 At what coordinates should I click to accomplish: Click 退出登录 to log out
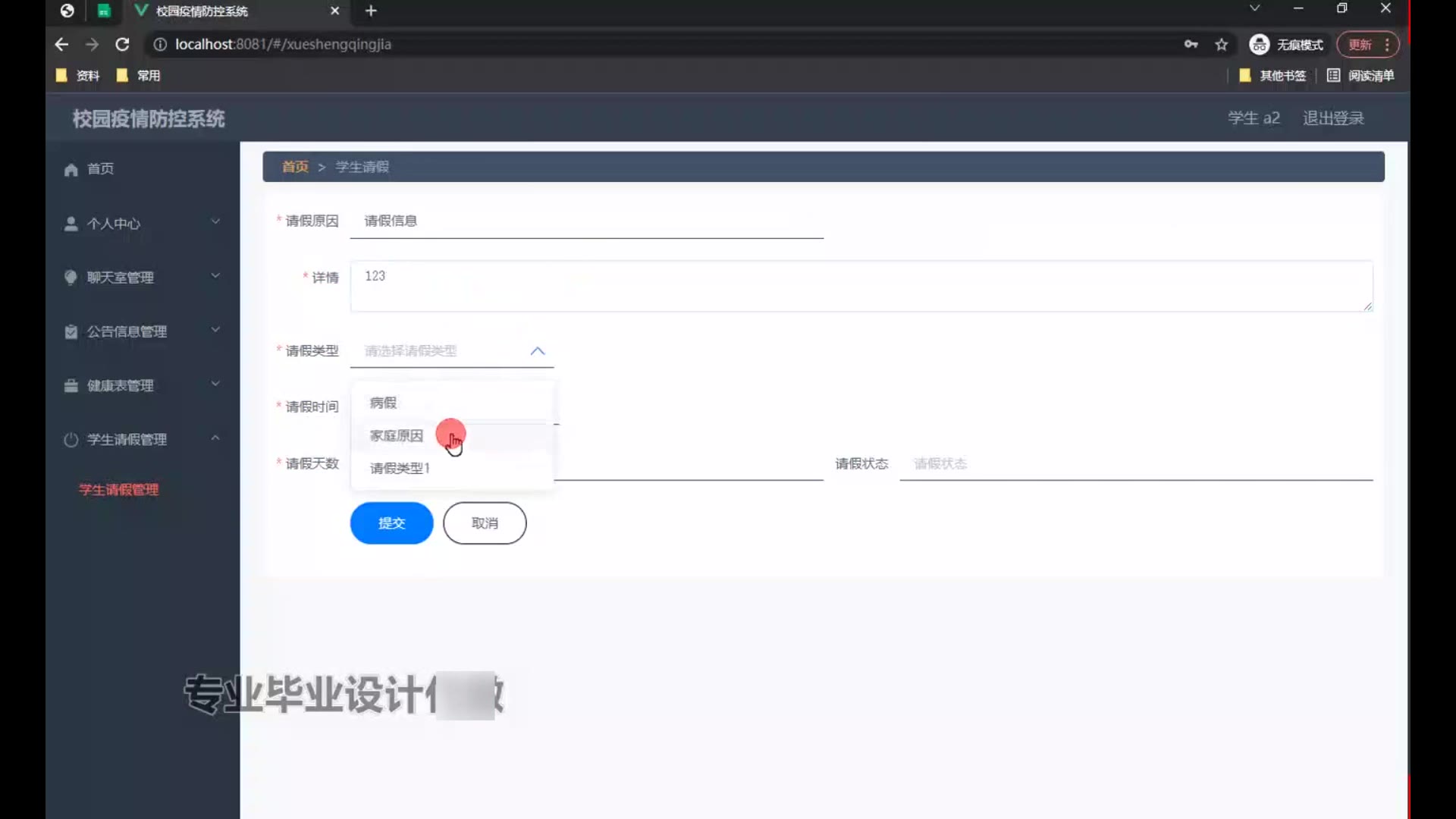click(x=1333, y=118)
